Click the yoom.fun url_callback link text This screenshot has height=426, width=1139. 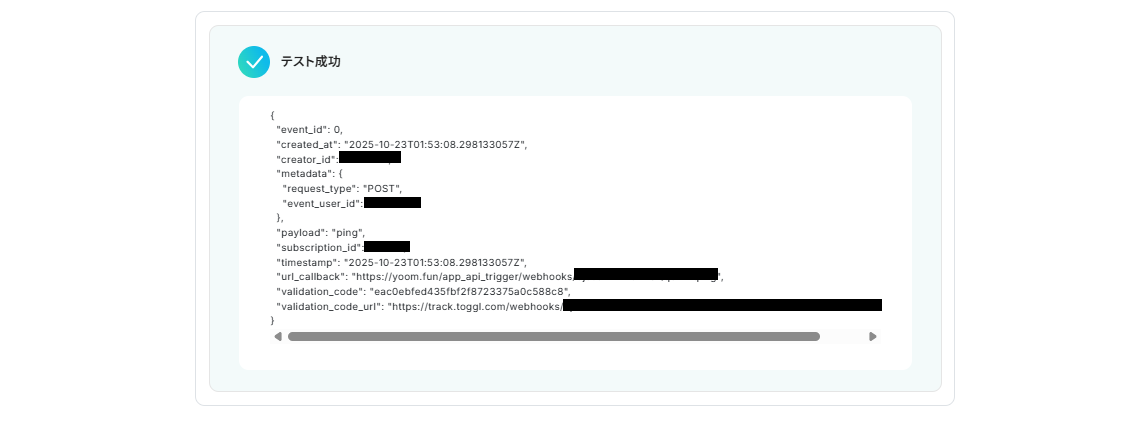point(463,276)
